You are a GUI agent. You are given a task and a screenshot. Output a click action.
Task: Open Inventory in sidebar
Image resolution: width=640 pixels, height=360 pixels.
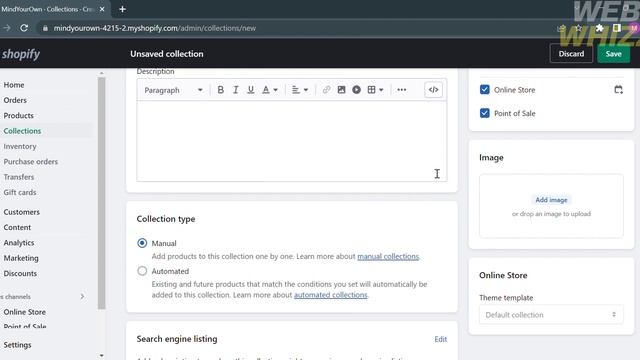[20, 146]
